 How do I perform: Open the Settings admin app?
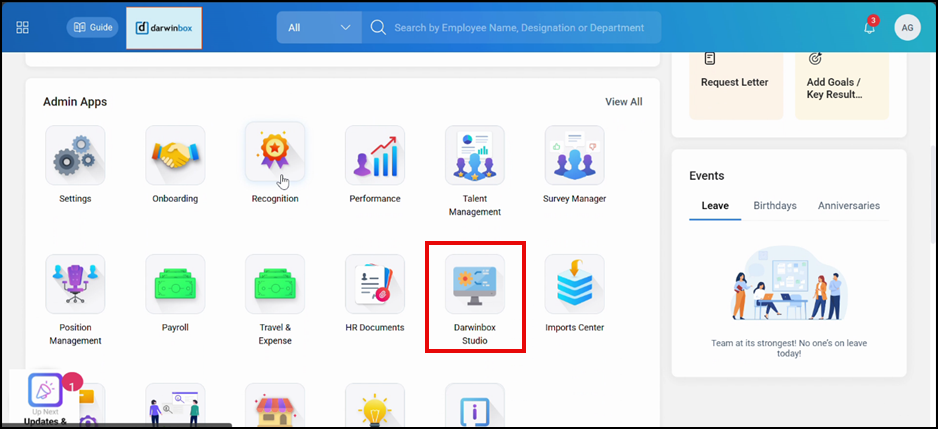click(x=75, y=155)
